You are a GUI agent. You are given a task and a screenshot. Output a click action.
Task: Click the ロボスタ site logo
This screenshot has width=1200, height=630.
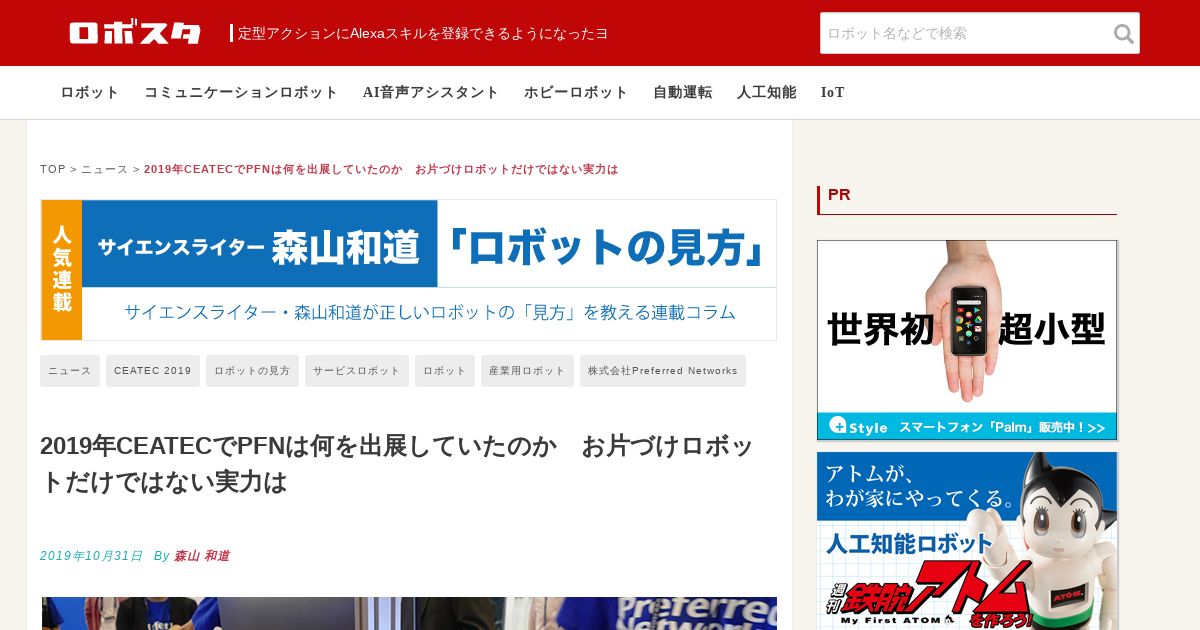[x=135, y=33]
